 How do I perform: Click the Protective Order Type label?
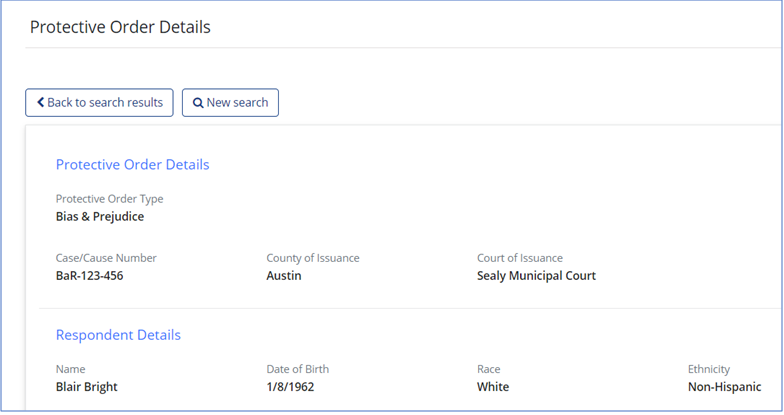click(x=110, y=199)
